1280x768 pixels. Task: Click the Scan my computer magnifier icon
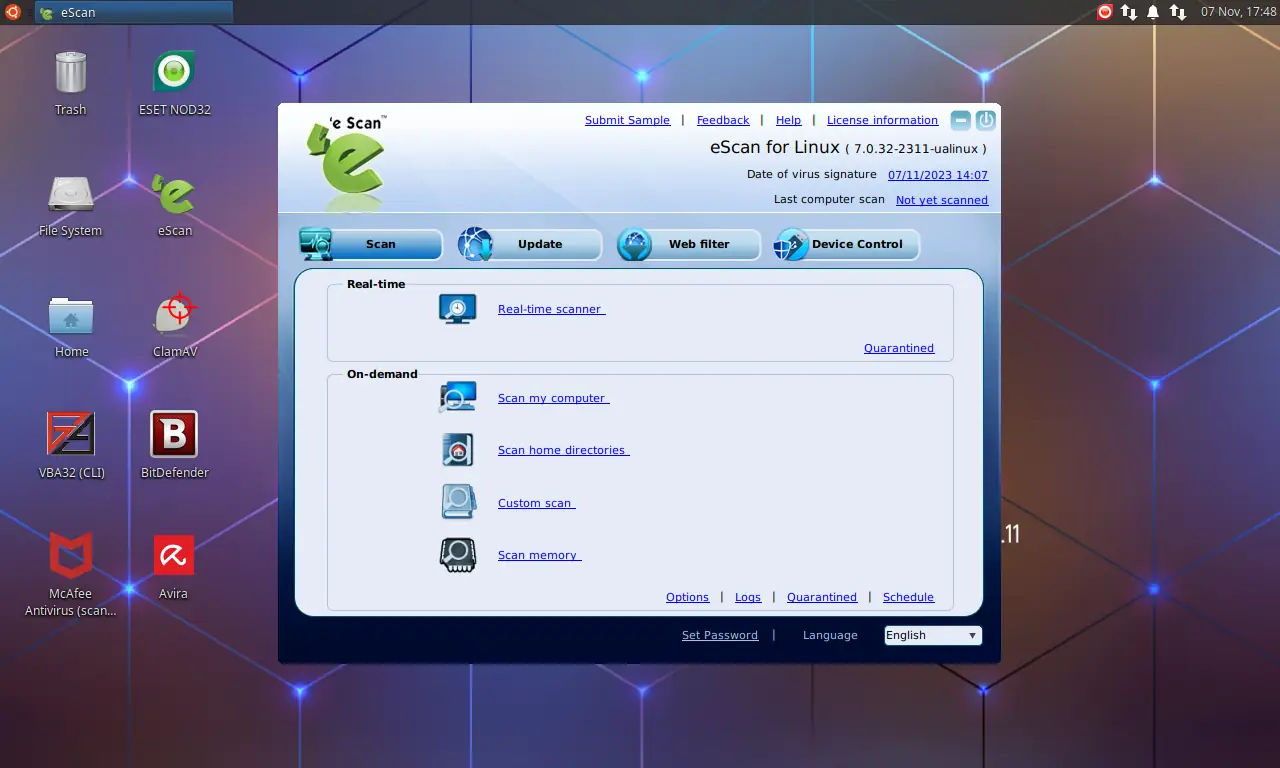[457, 396]
